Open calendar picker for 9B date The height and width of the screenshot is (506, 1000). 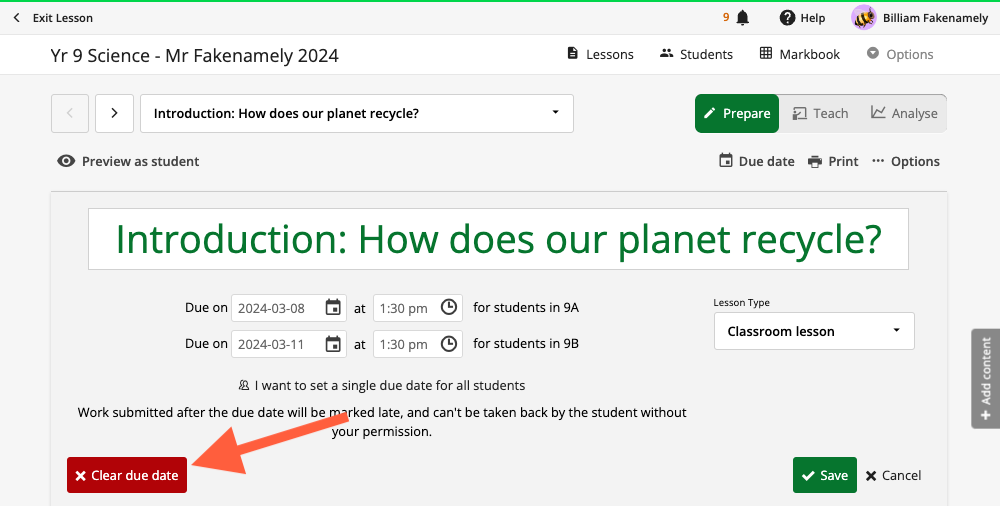333,344
